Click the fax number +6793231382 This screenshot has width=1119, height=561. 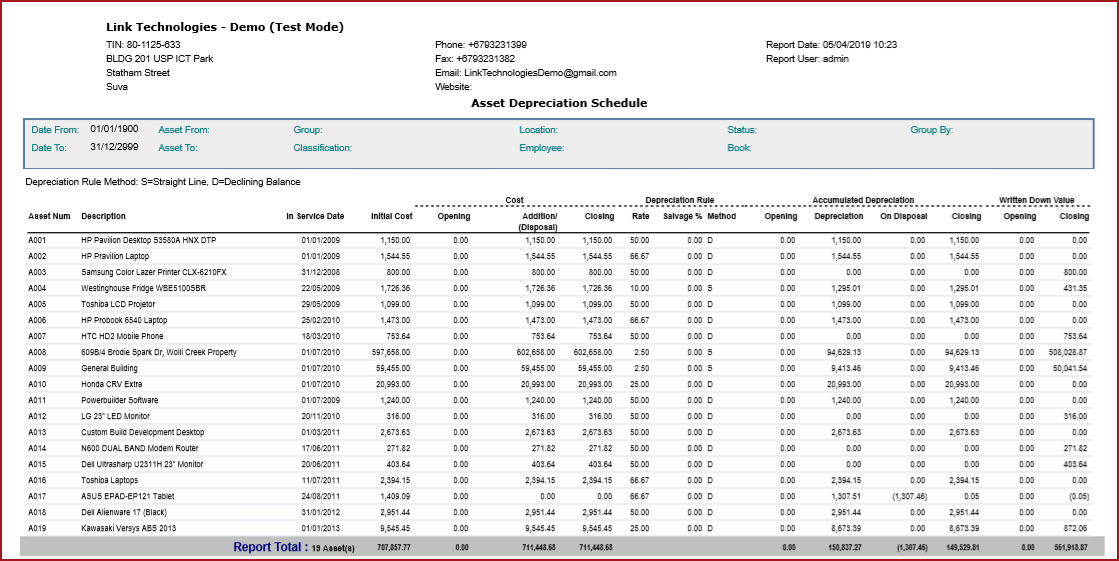coord(485,59)
